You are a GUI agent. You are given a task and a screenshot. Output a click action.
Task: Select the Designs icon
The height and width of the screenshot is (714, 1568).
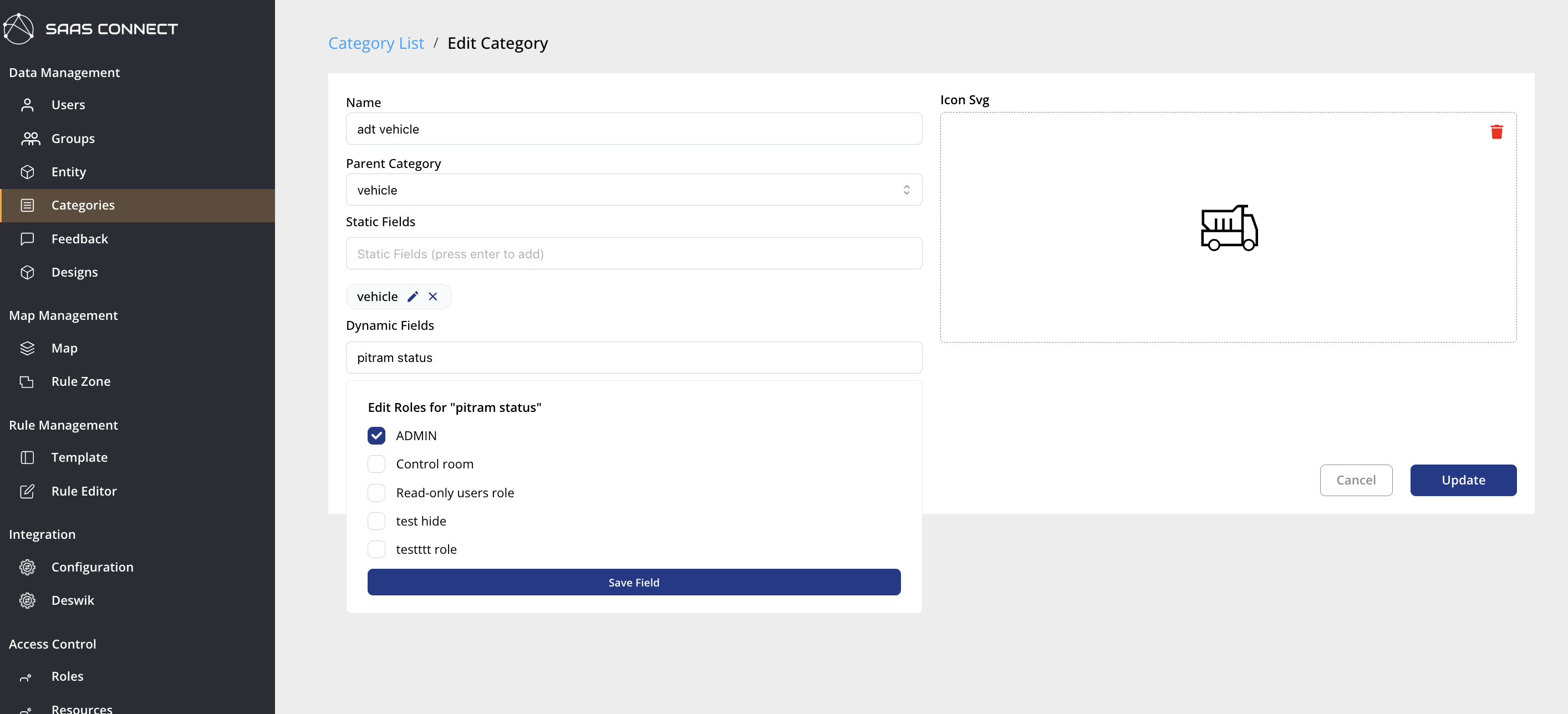pos(28,272)
